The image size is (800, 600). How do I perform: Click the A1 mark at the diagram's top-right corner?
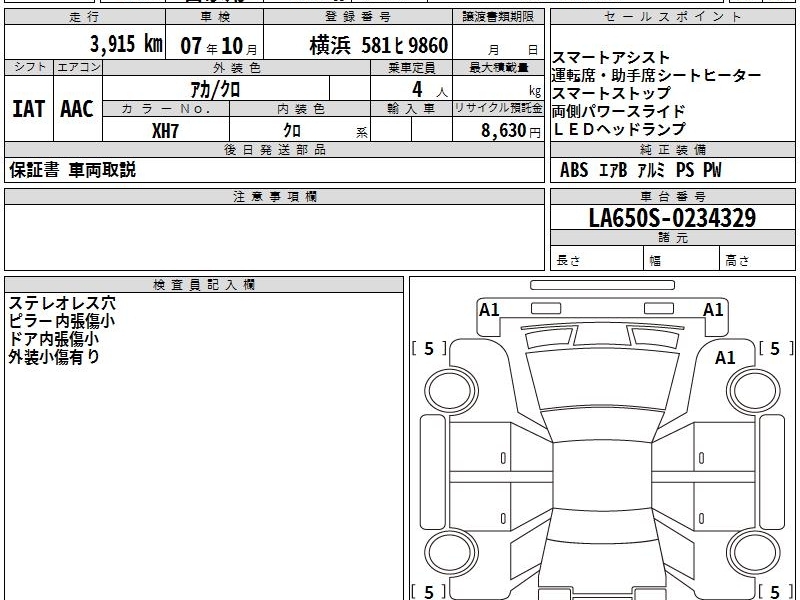click(x=713, y=310)
